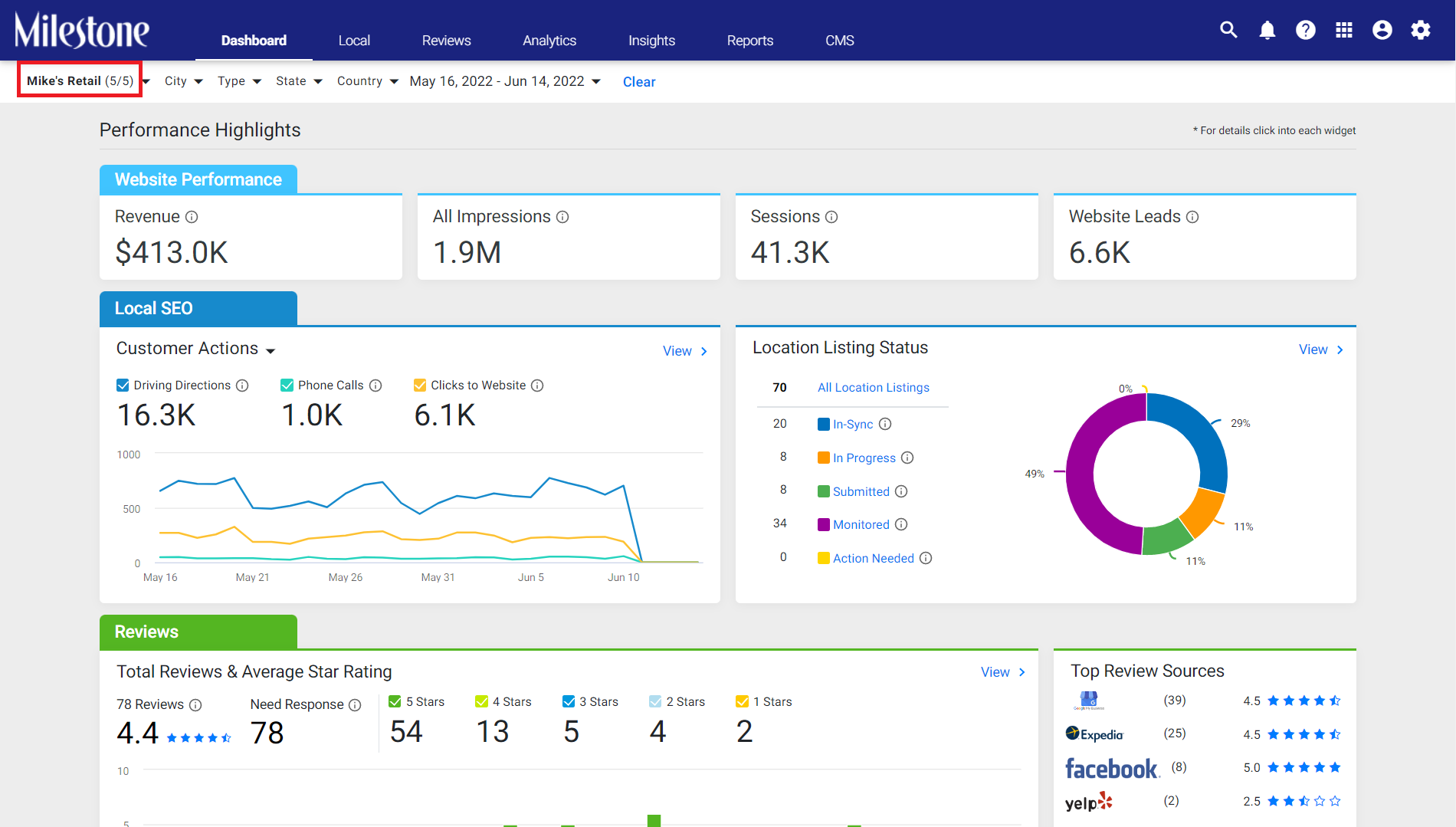Click the purple Monitored color swatch
The height and width of the screenshot is (827, 1456).
[824, 525]
